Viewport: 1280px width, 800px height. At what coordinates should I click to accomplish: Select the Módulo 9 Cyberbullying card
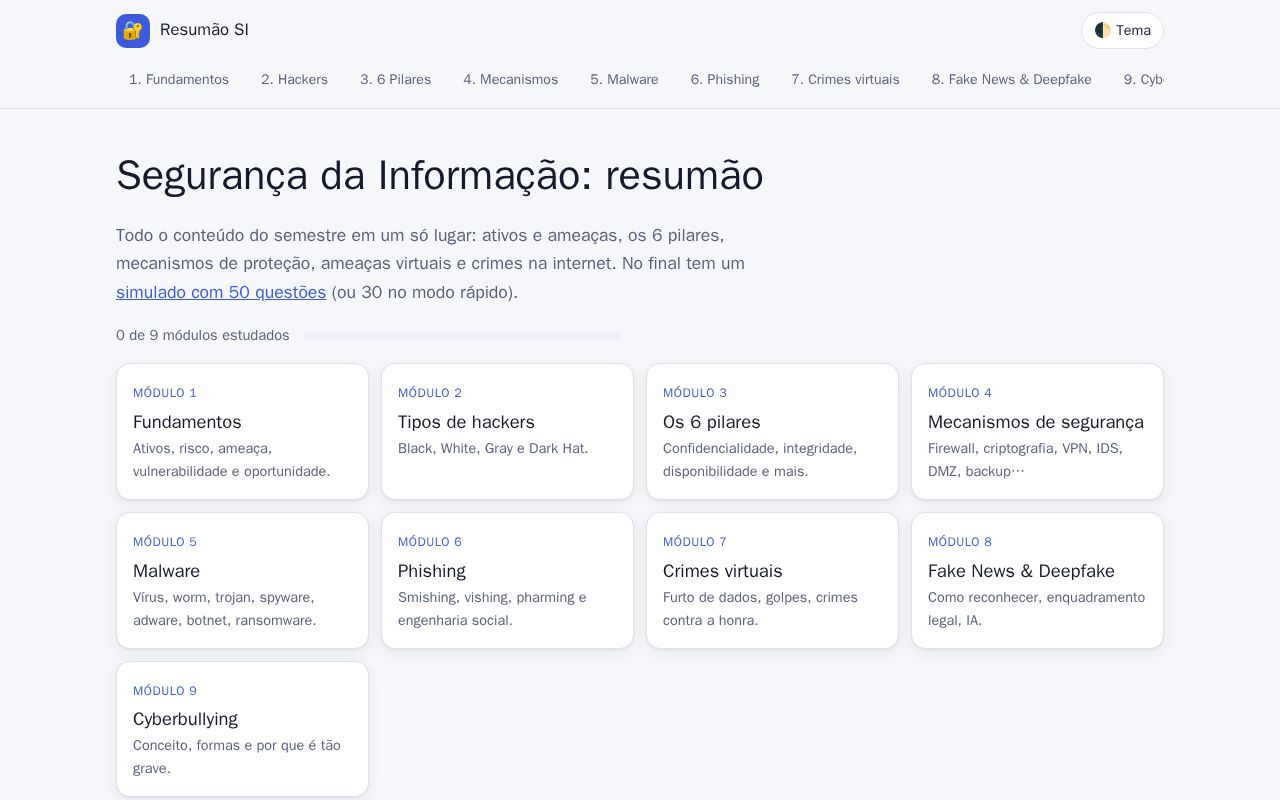(x=242, y=729)
